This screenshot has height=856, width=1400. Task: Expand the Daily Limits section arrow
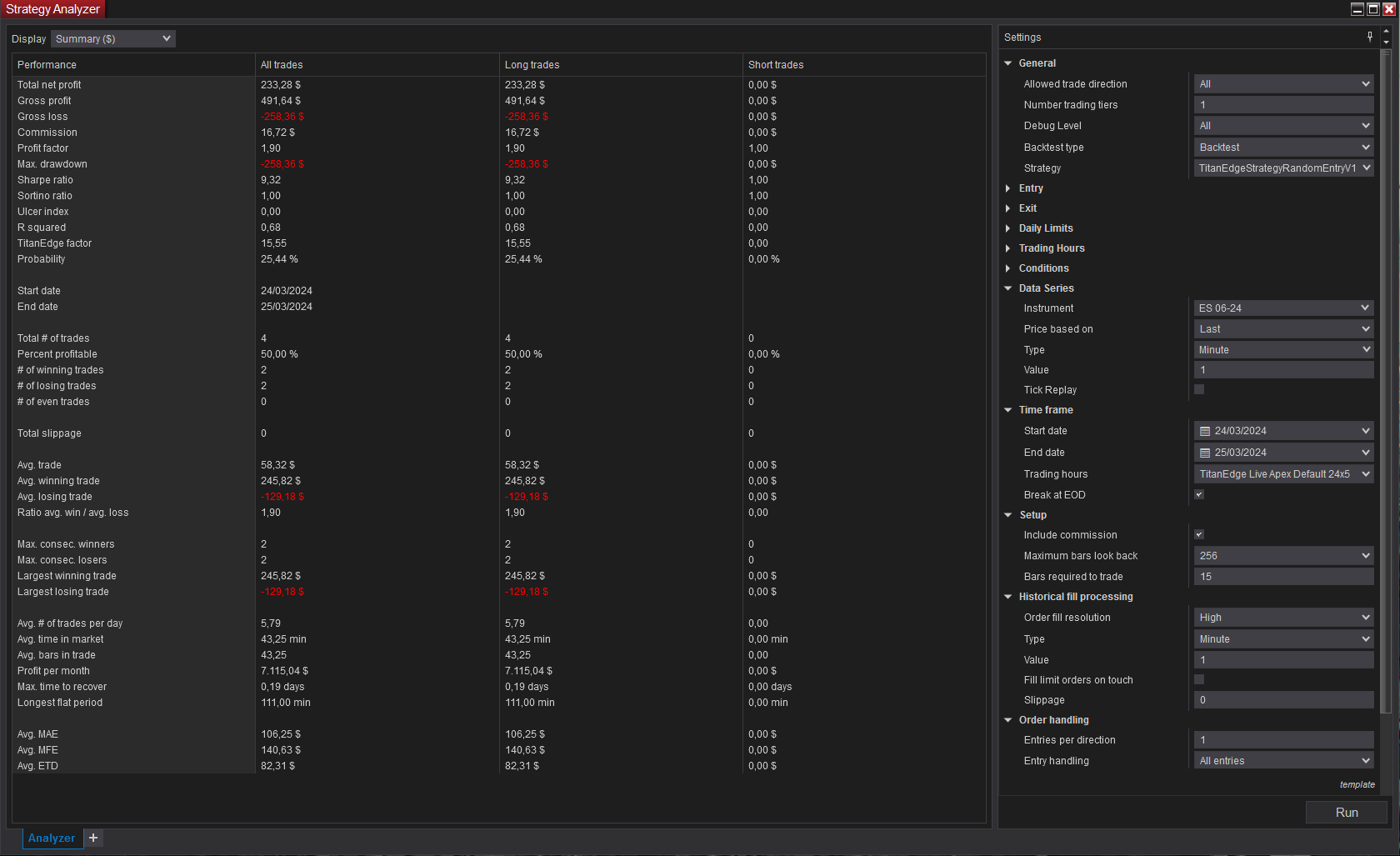(x=1008, y=228)
